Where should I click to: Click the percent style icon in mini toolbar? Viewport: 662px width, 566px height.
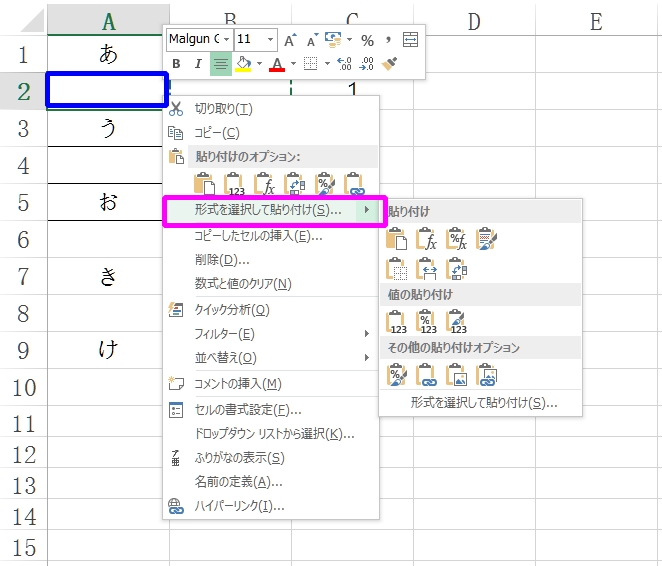[367, 40]
